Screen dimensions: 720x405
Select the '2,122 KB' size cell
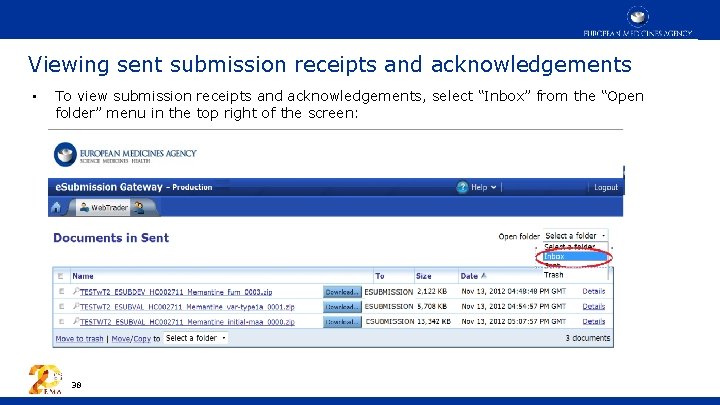coord(432,291)
